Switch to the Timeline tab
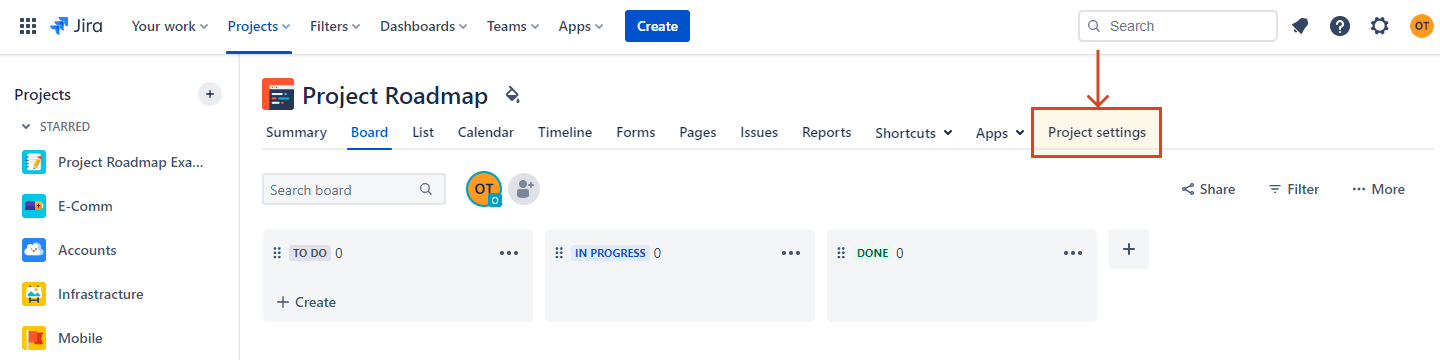1440x360 pixels. [565, 132]
